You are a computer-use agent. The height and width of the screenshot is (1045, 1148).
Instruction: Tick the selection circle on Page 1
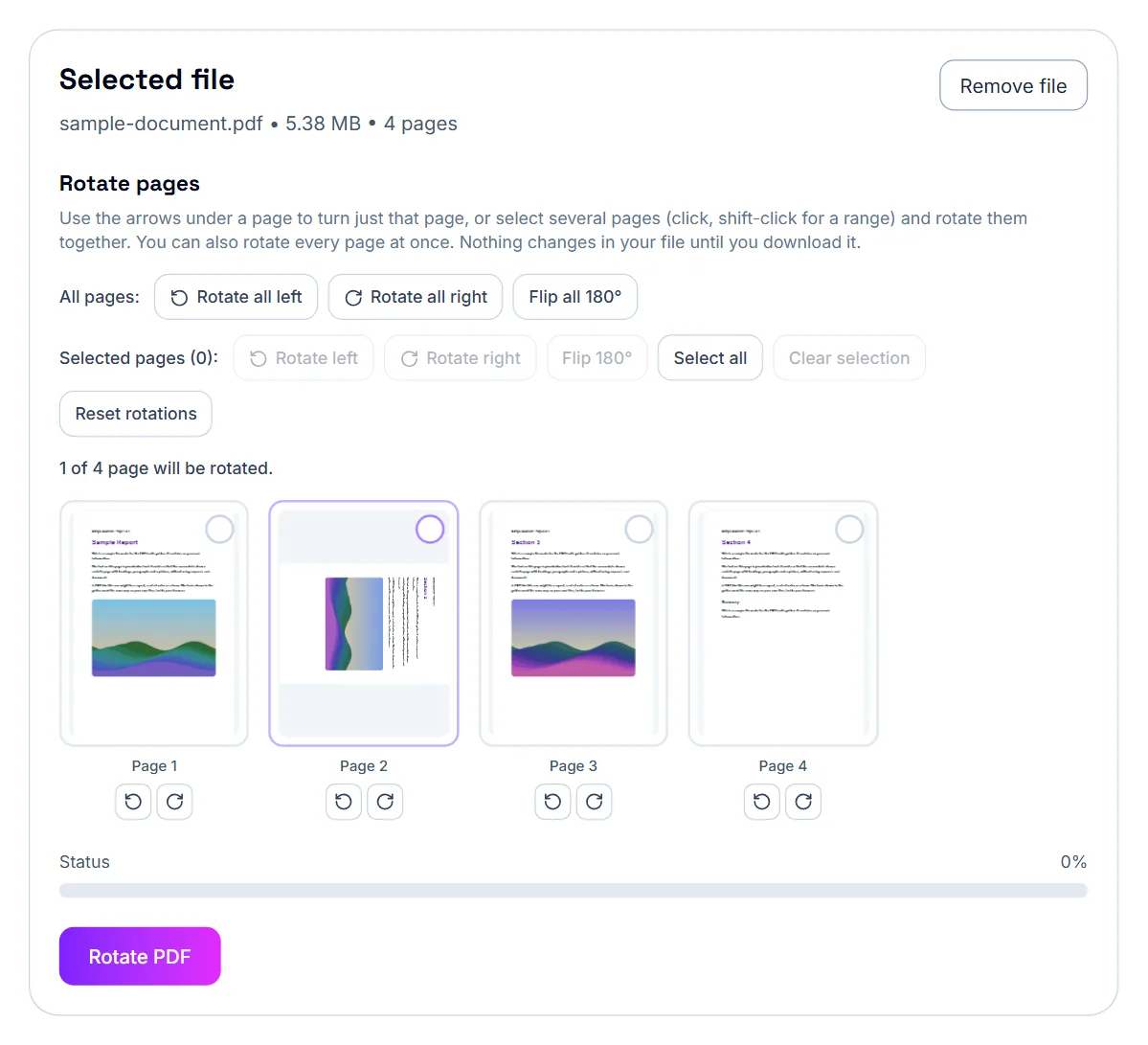pyautogui.click(x=219, y=529)
